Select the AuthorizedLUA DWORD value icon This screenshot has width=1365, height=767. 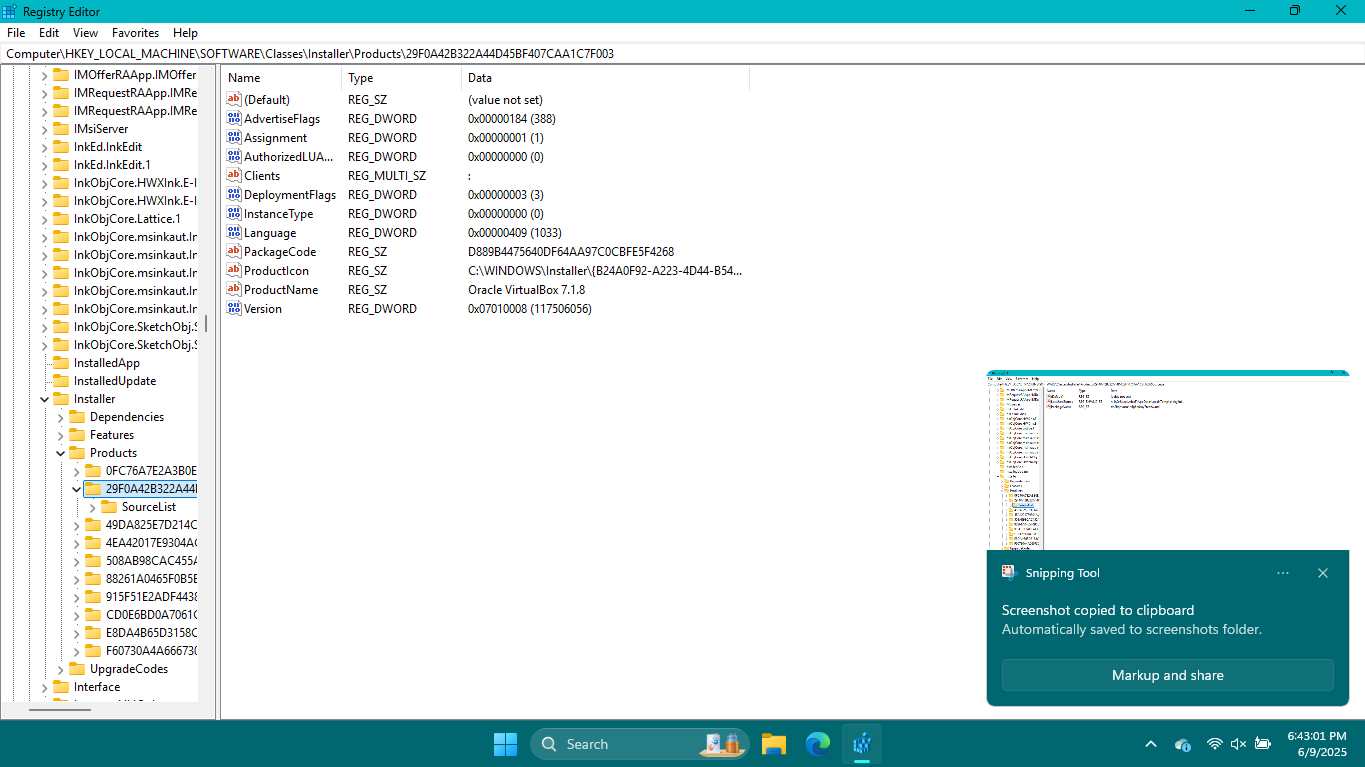pyautogui.click(x=234, y=157)
